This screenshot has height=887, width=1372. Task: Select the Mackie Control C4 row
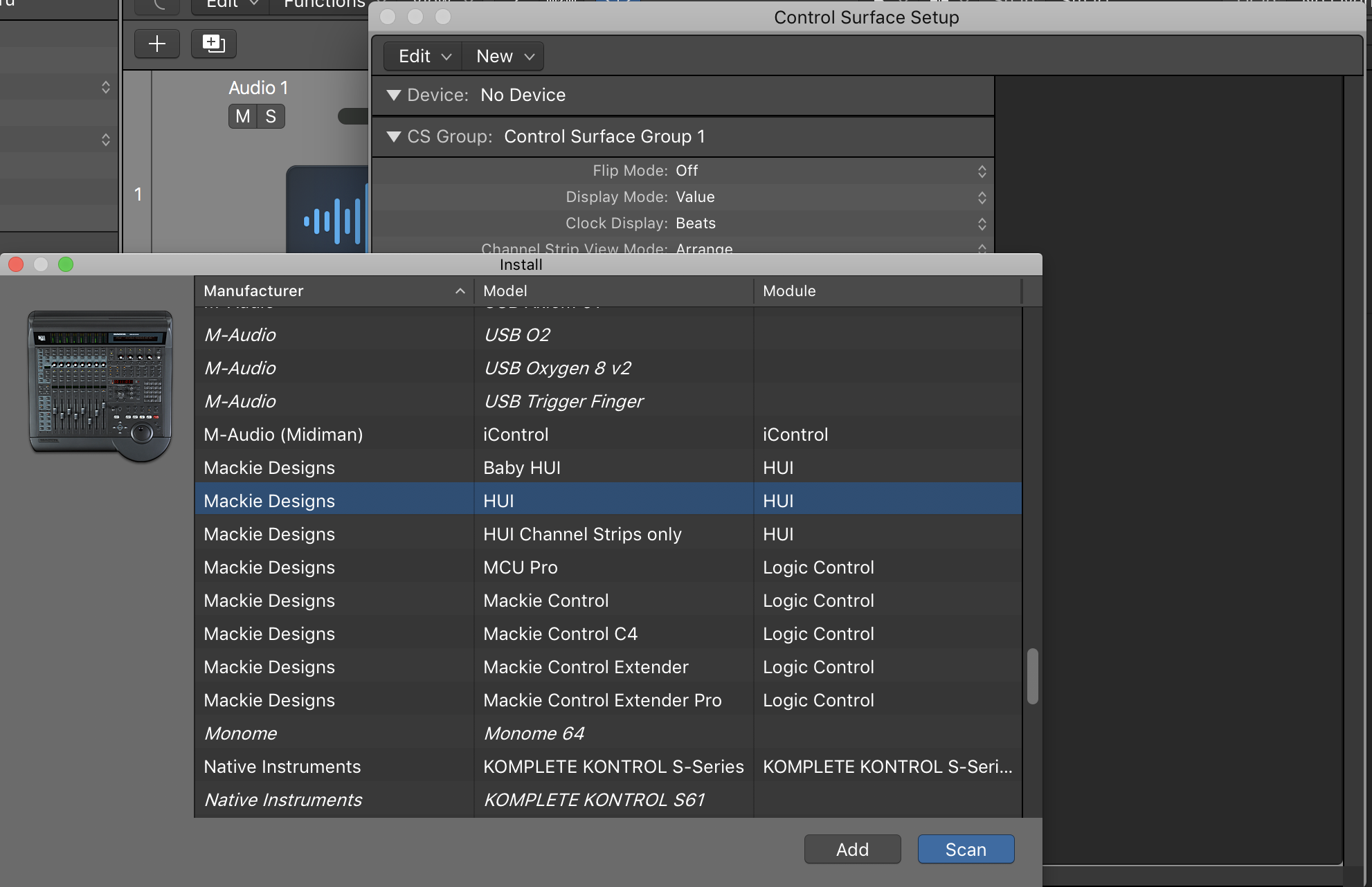(608, 634)
